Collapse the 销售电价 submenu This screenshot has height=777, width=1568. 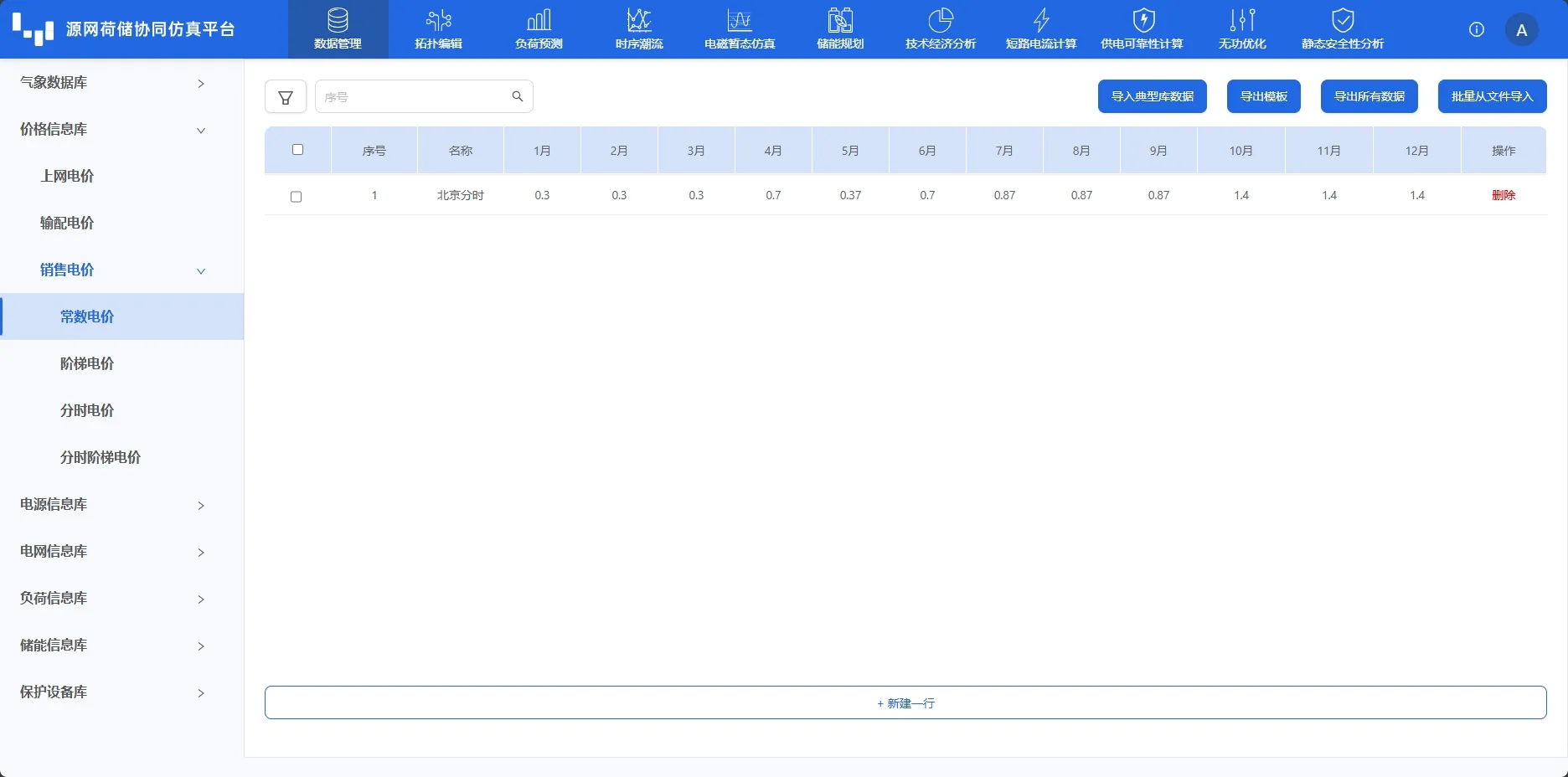point(121,270)
